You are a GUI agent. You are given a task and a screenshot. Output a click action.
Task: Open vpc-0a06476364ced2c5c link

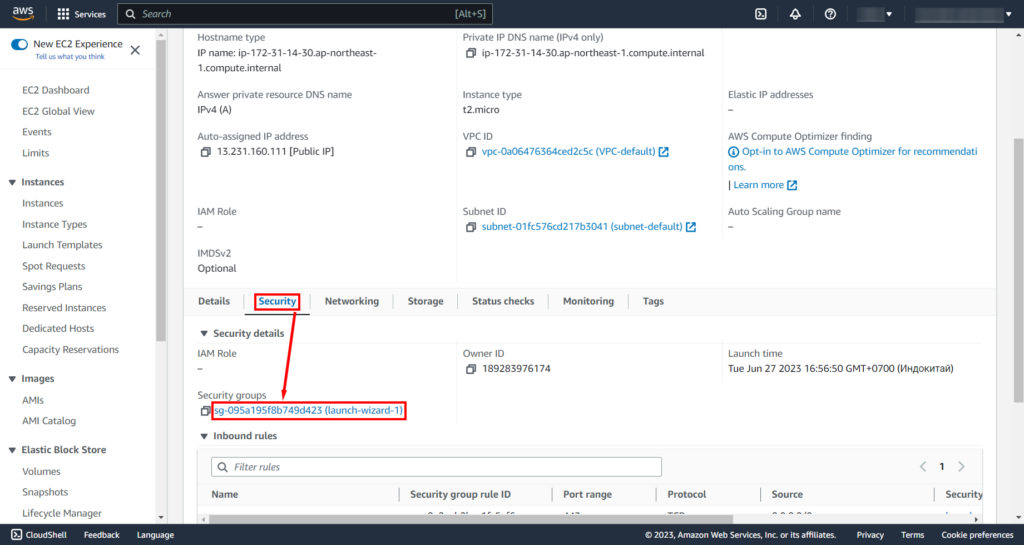tap(568, 151)
